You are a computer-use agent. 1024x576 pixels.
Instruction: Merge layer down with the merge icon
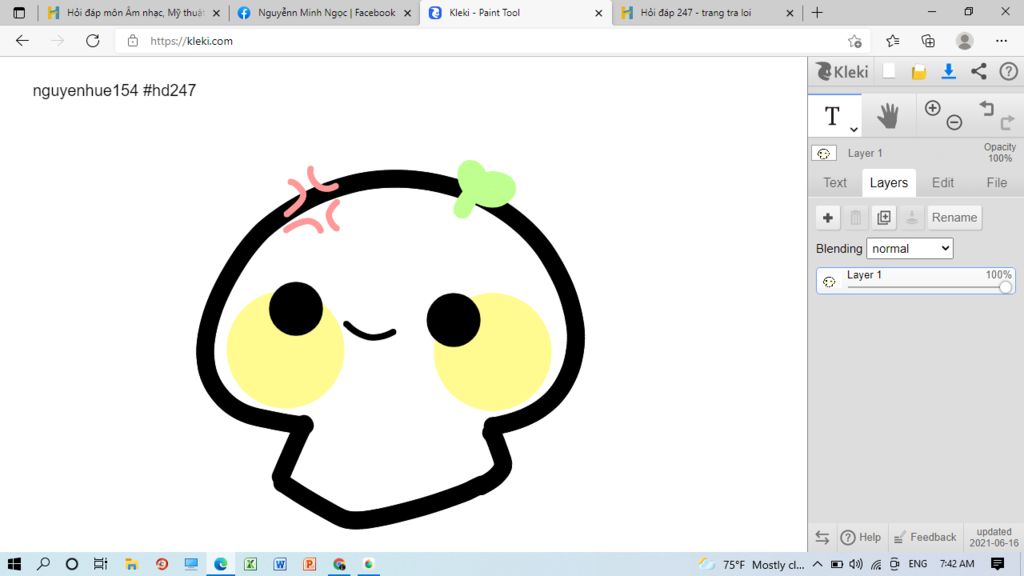pyautogui.click(x=912, y=217)
